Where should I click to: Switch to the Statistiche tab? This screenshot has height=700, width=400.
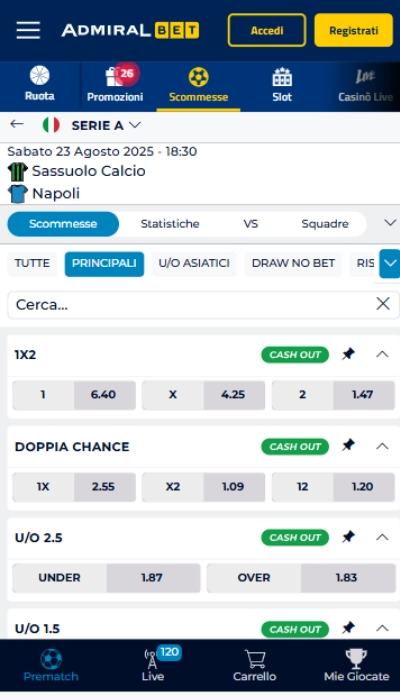(x=170, y=224)
